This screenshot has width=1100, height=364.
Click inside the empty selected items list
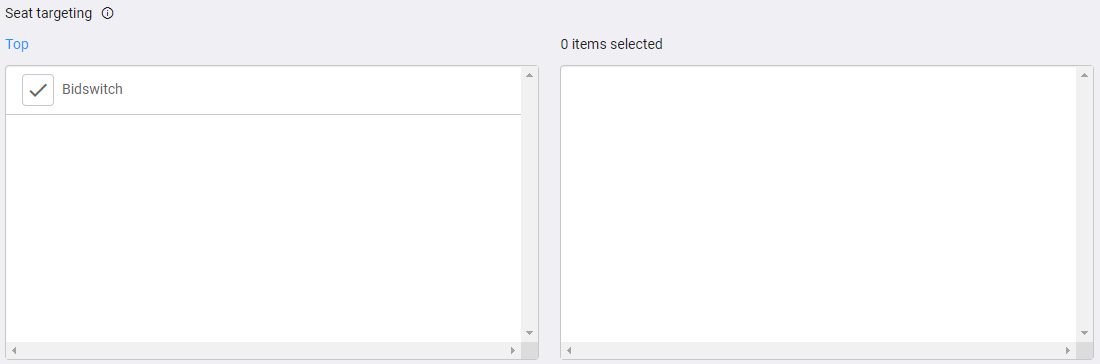click(819, 204)
